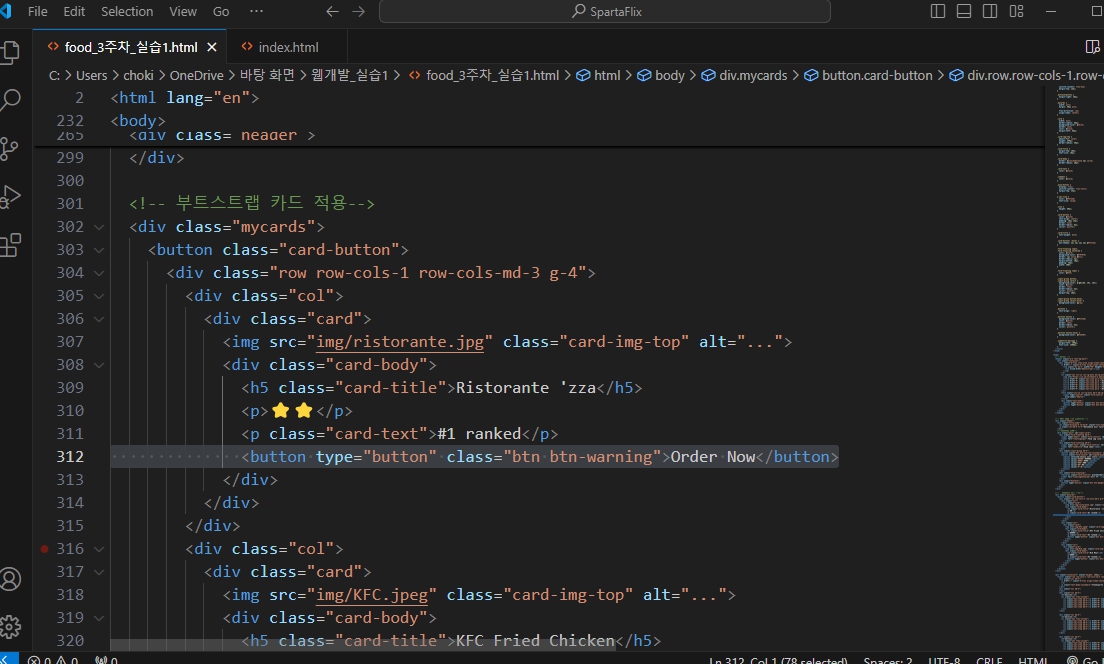1104x664 pixels.
Task: Click the html symbol in breadcrumbs
Action: click(598, 75)
